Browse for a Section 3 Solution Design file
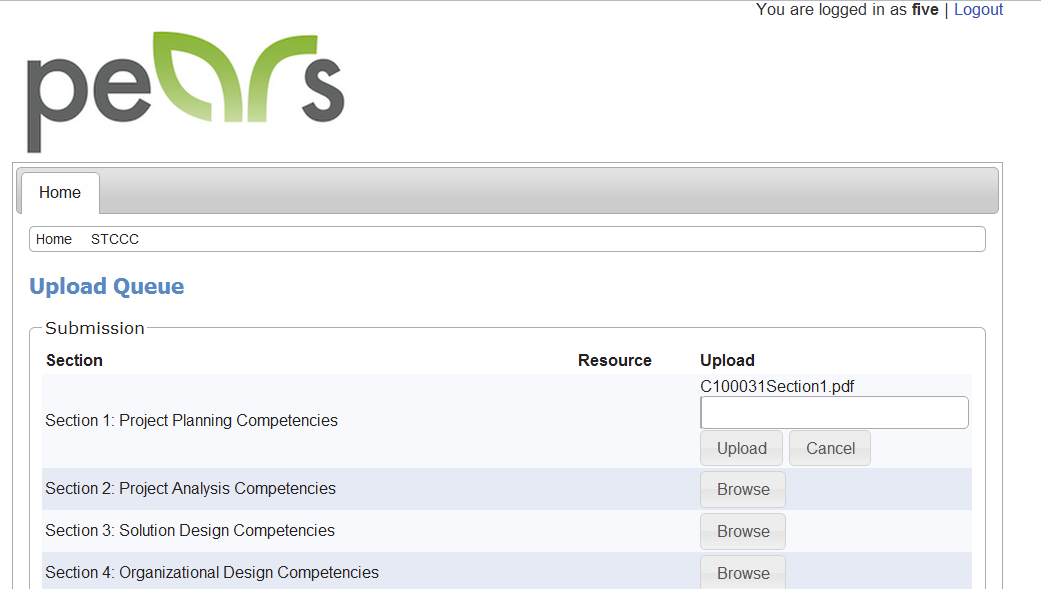 (742, 532)
